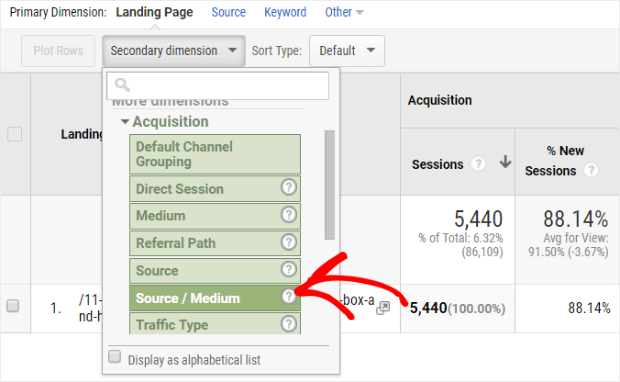Click the dimension search input field
620x382 pixels.
click(217, 85)
